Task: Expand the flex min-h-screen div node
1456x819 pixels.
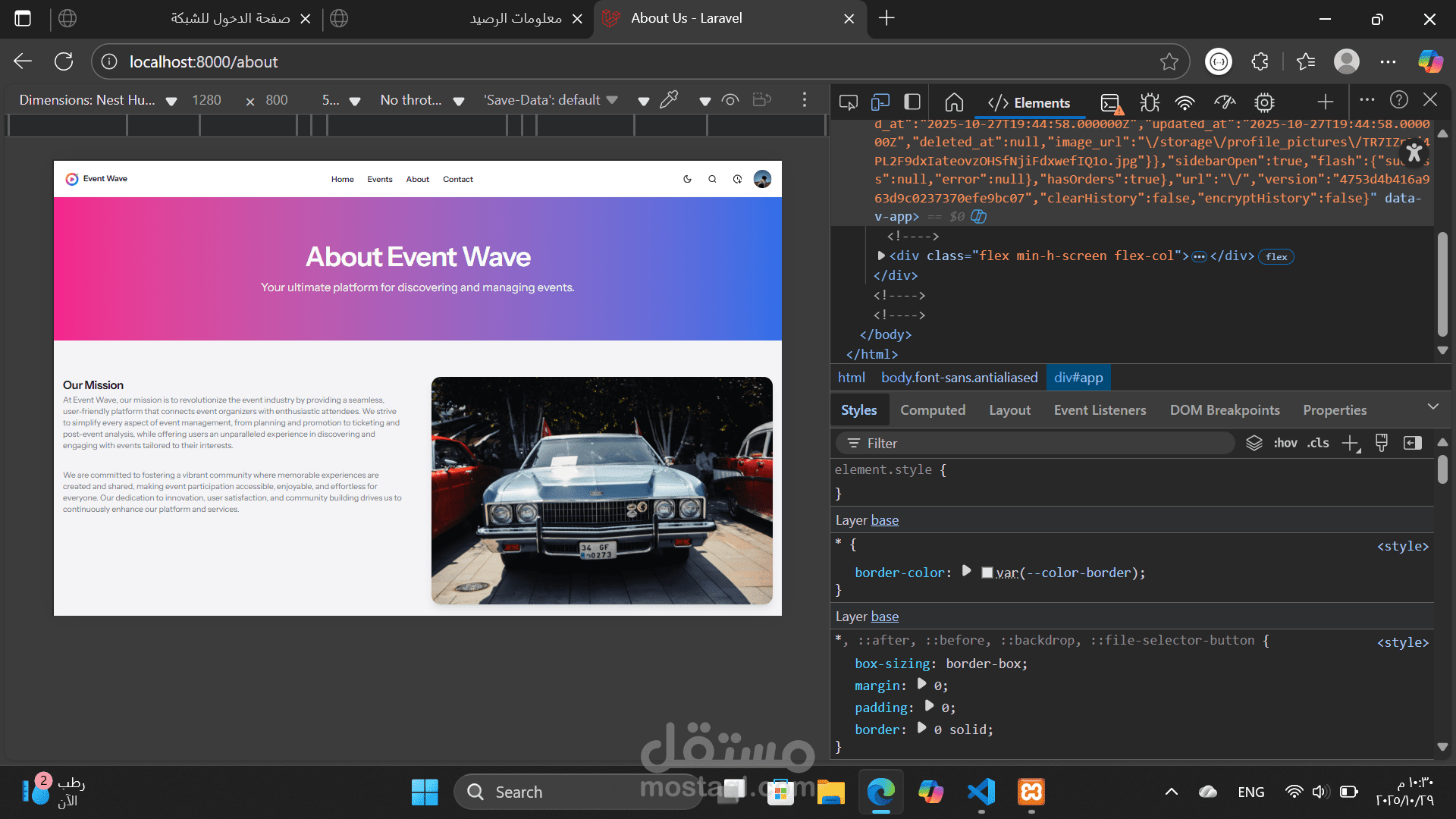Action: (x=881, y=256)
